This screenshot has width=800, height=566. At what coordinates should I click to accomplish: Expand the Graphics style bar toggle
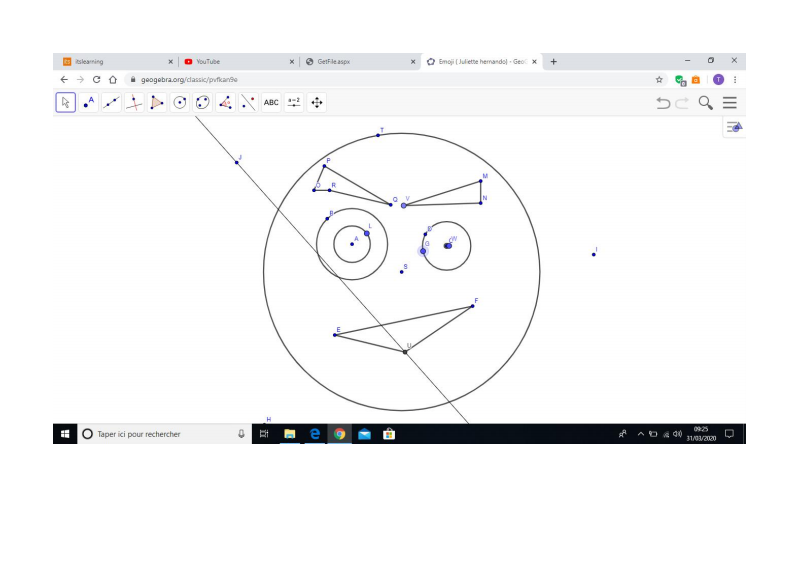click(734, 127)
